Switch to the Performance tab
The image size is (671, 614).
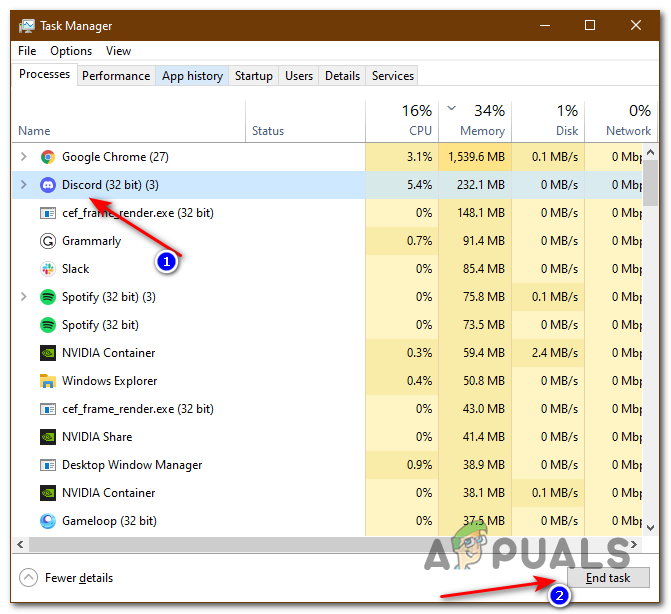click(116, 76)
